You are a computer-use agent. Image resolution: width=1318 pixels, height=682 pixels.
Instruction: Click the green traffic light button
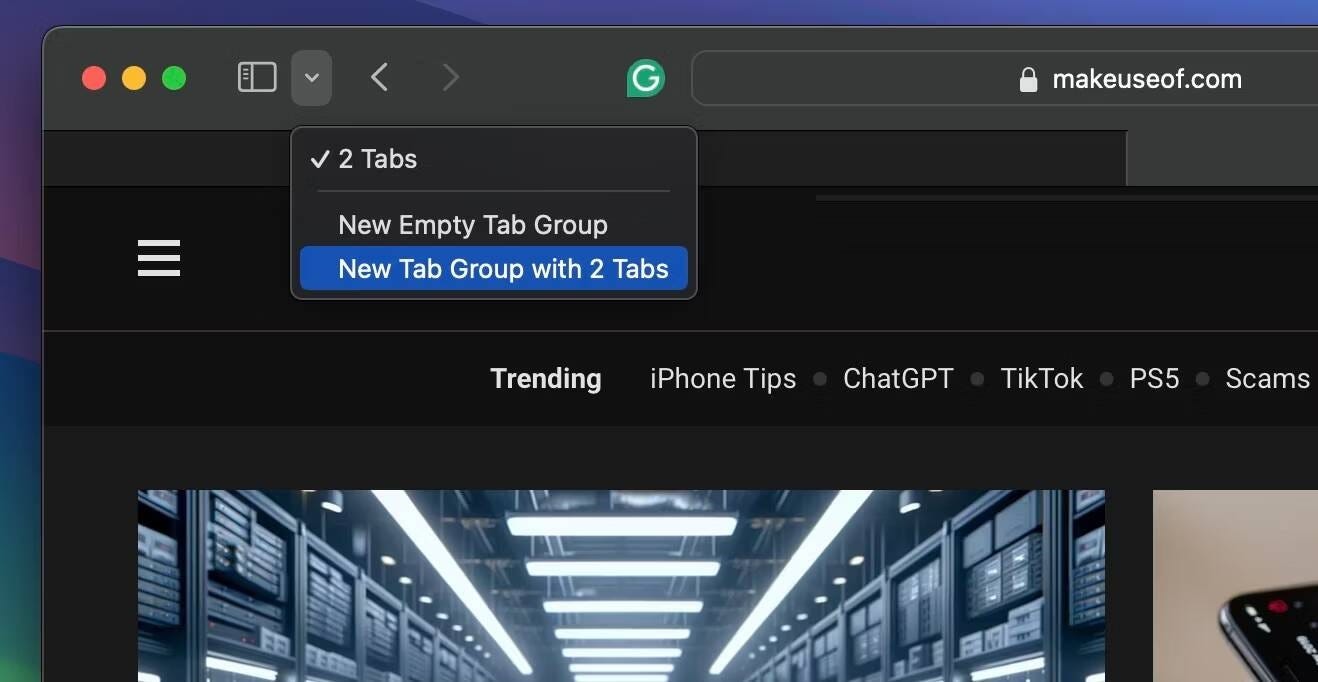tap(174, 77)
